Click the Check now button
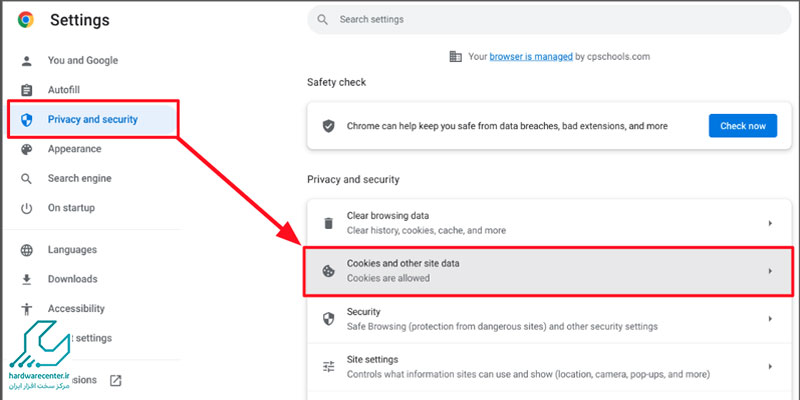The image size is (800, 400). [x=743, y=126]
